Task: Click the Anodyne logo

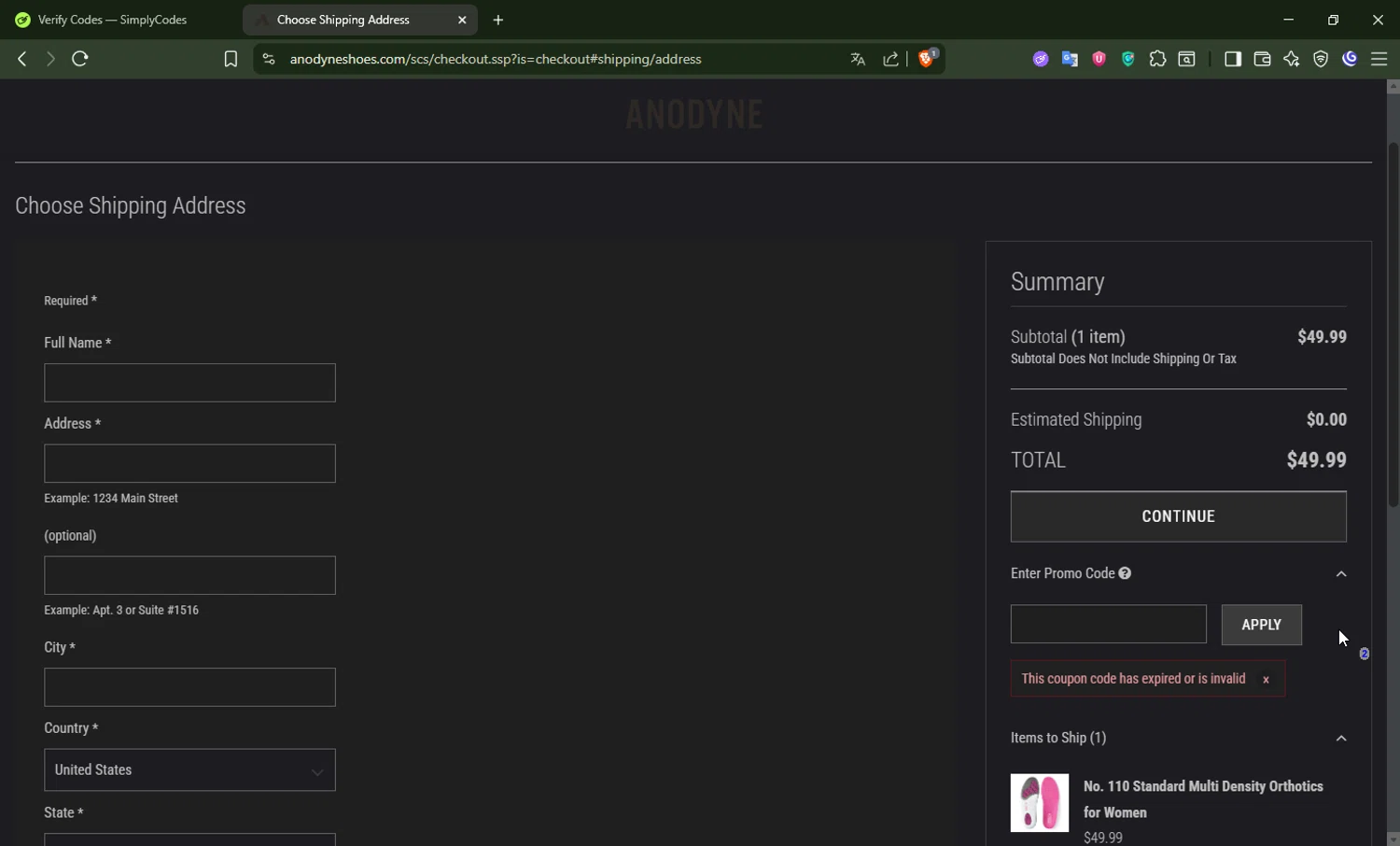Action: coord(693,115)
